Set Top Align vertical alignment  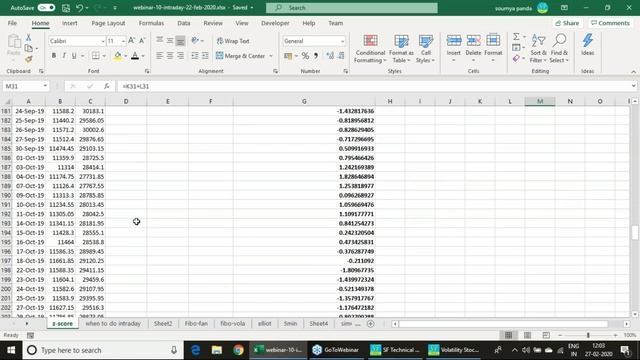tap(160, 40)
